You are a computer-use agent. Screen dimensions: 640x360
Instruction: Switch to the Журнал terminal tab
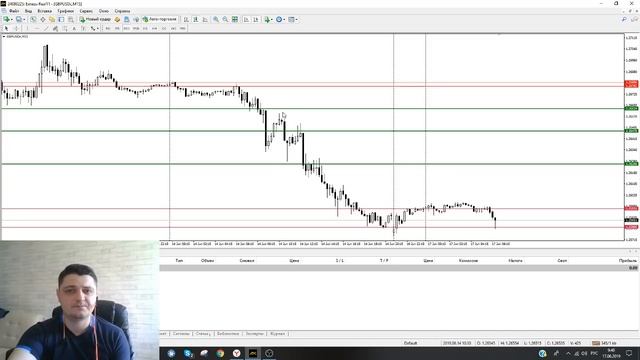pos(278,333)
